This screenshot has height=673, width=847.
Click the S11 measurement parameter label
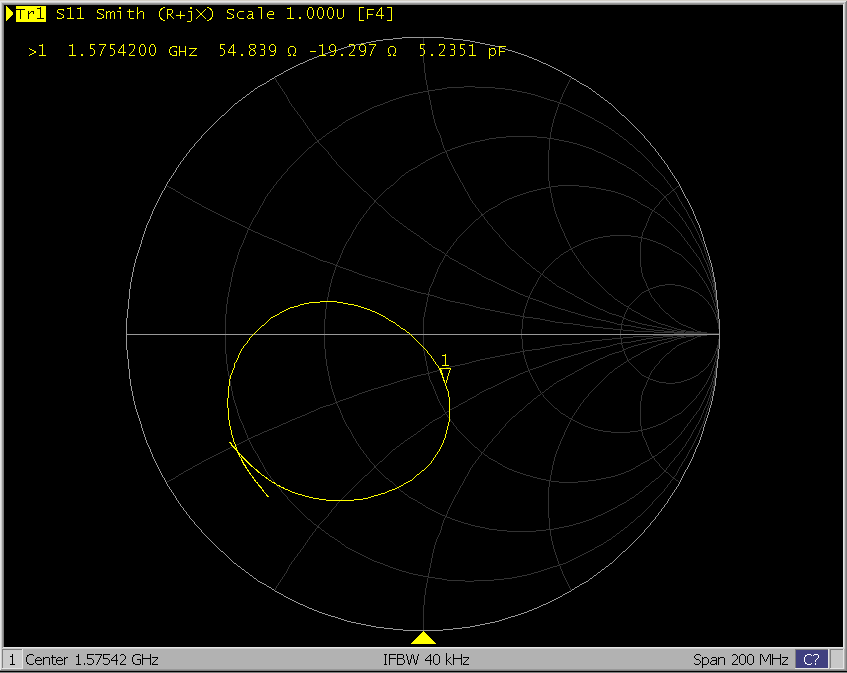pyautogui.click(x=71, y=14)
